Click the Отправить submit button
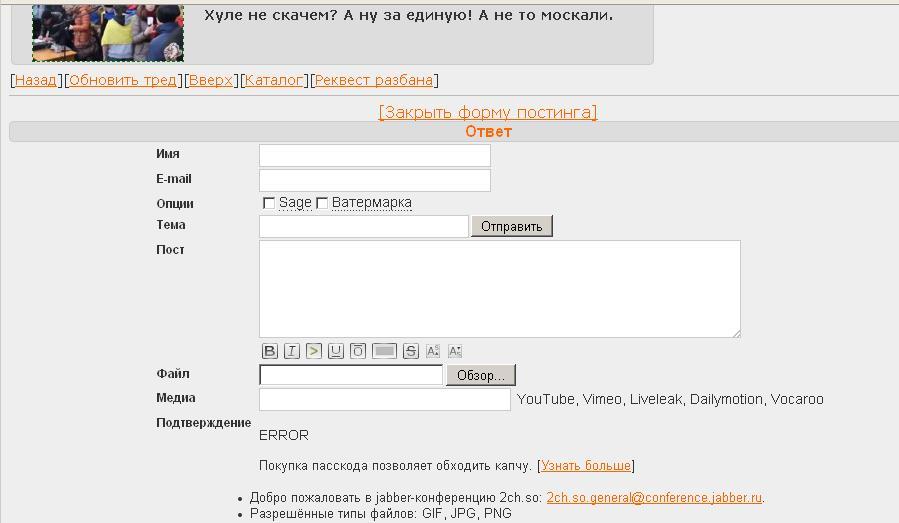Image resolution: width=899 pixels, height=523 pixels. pos(511,226)
